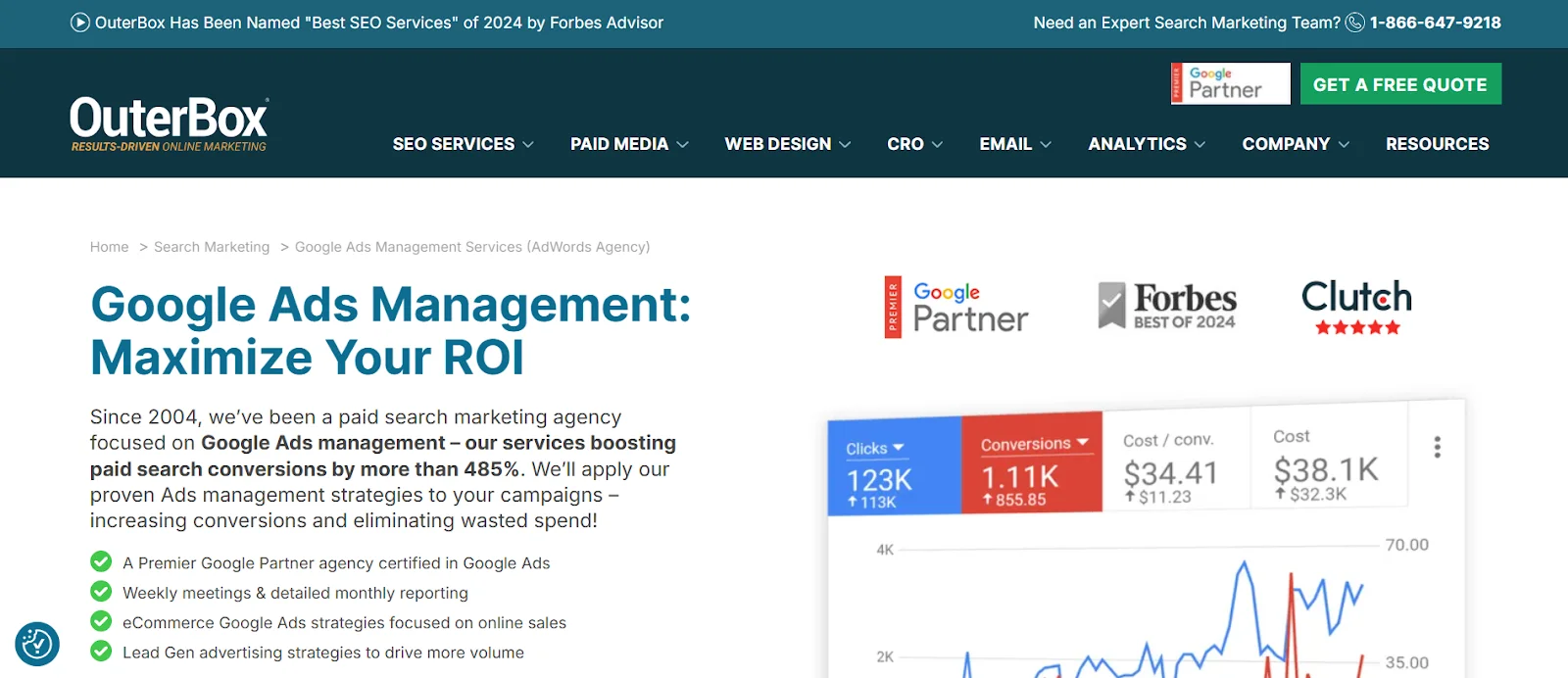Open WEB DESIGN menu item
Image resolution: width=1568 pixels, height=678 pixels.
tap(778, 144)
